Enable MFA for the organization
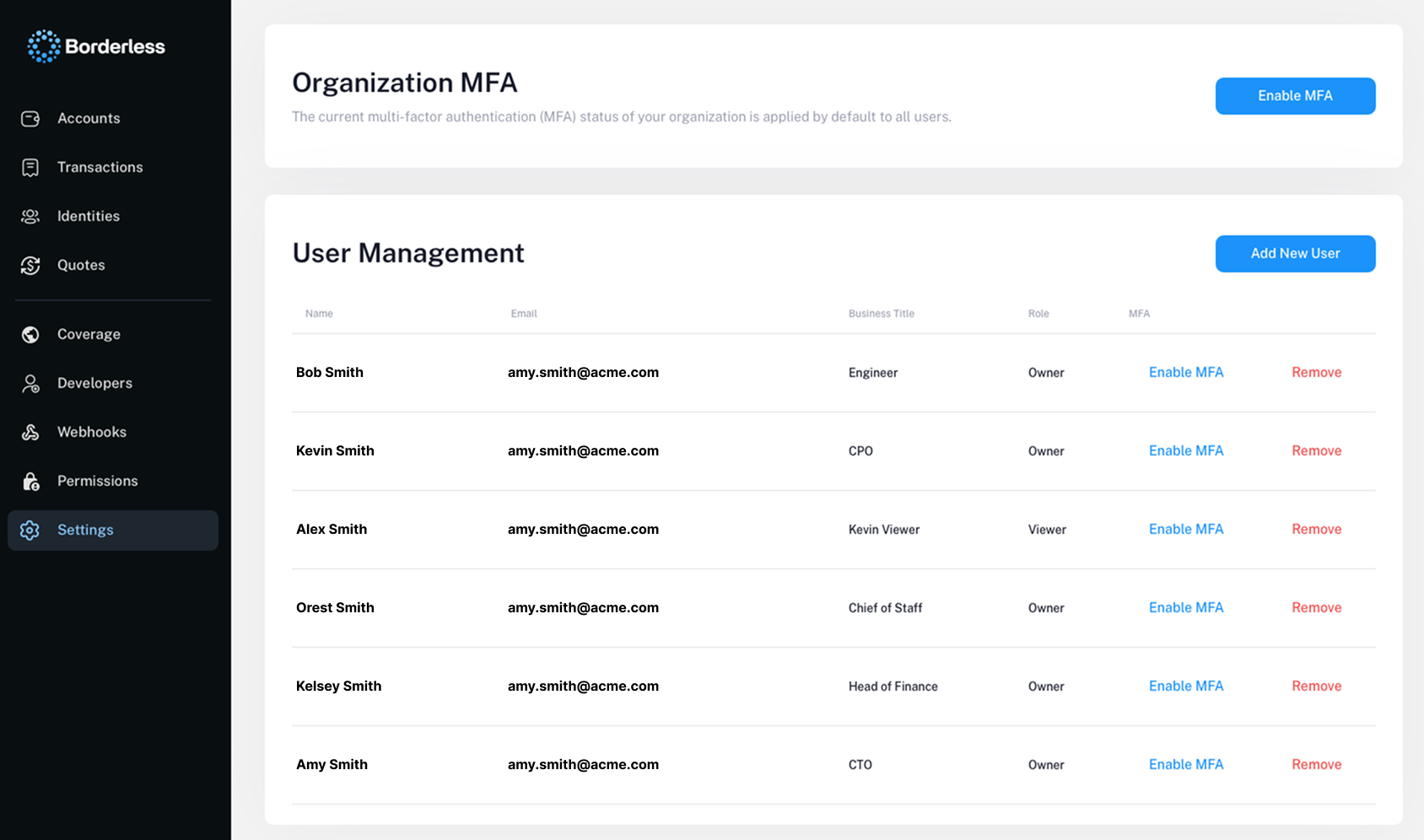This screenshot has width=1424, height=840. 1295,95
